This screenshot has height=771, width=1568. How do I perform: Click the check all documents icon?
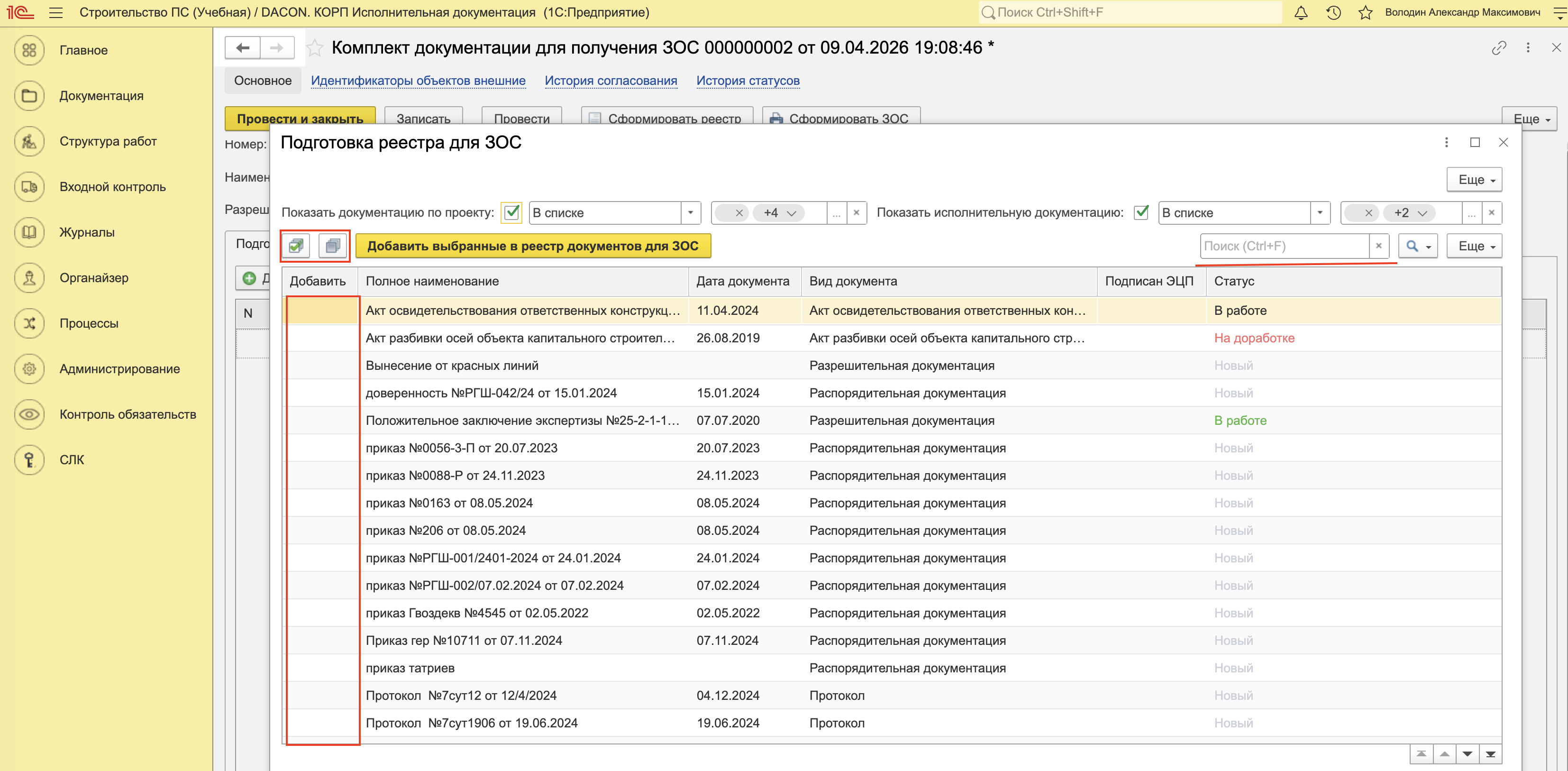[x=296, y=246]
